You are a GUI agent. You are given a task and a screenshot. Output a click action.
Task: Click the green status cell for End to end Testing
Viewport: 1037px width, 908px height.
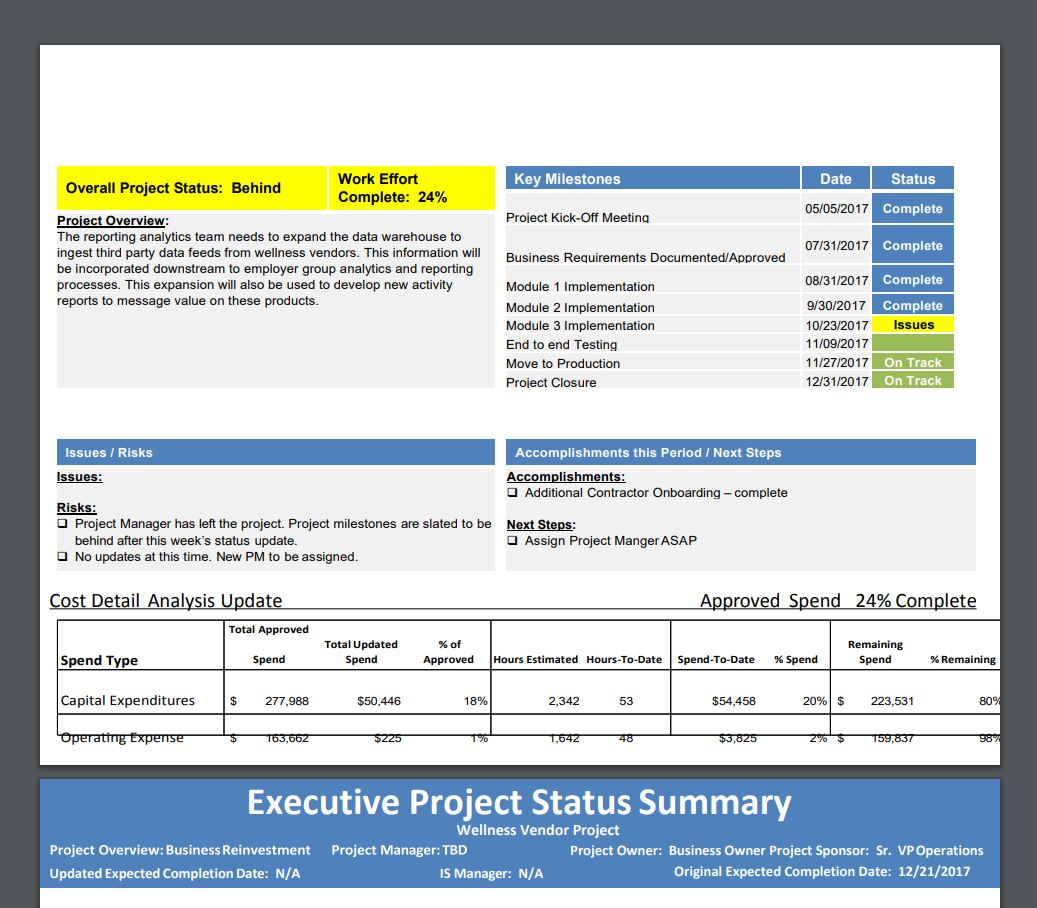[911, 343]
